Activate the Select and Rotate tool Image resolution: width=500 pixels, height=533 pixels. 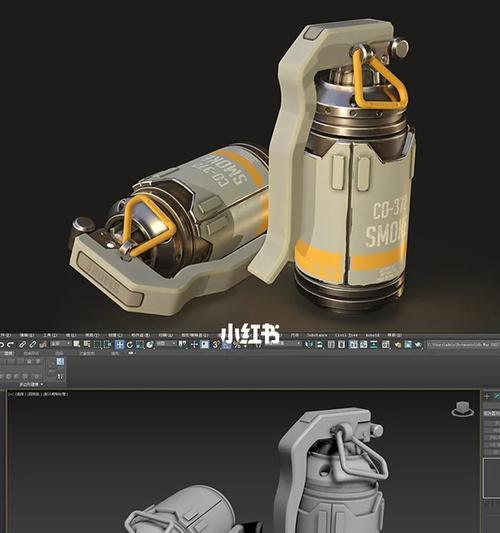(130, 344)
